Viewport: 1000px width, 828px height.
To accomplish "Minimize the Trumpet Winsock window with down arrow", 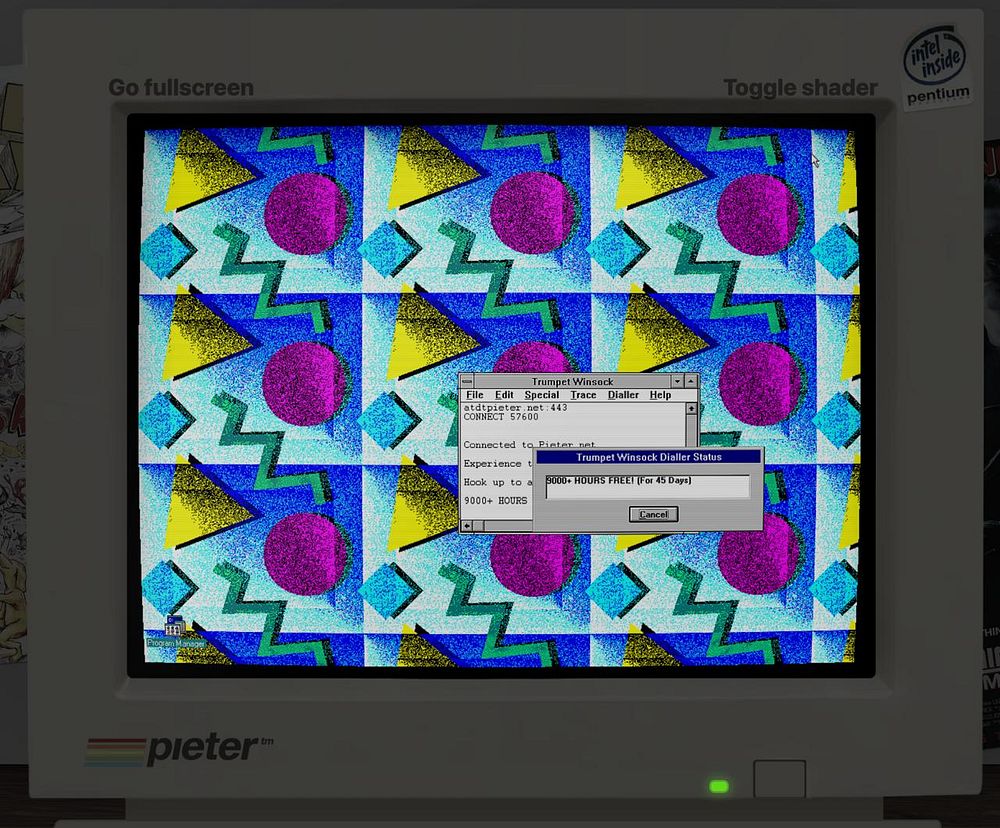I will (x=677, y=381).
